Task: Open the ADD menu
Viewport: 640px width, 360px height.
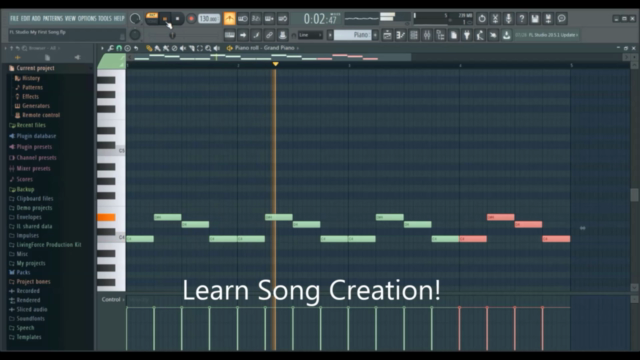Action: (36, 18)
